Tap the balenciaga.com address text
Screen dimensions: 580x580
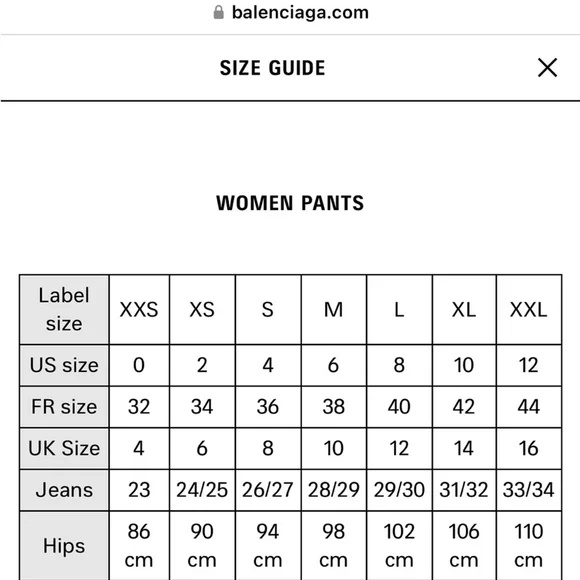point(300,13)
